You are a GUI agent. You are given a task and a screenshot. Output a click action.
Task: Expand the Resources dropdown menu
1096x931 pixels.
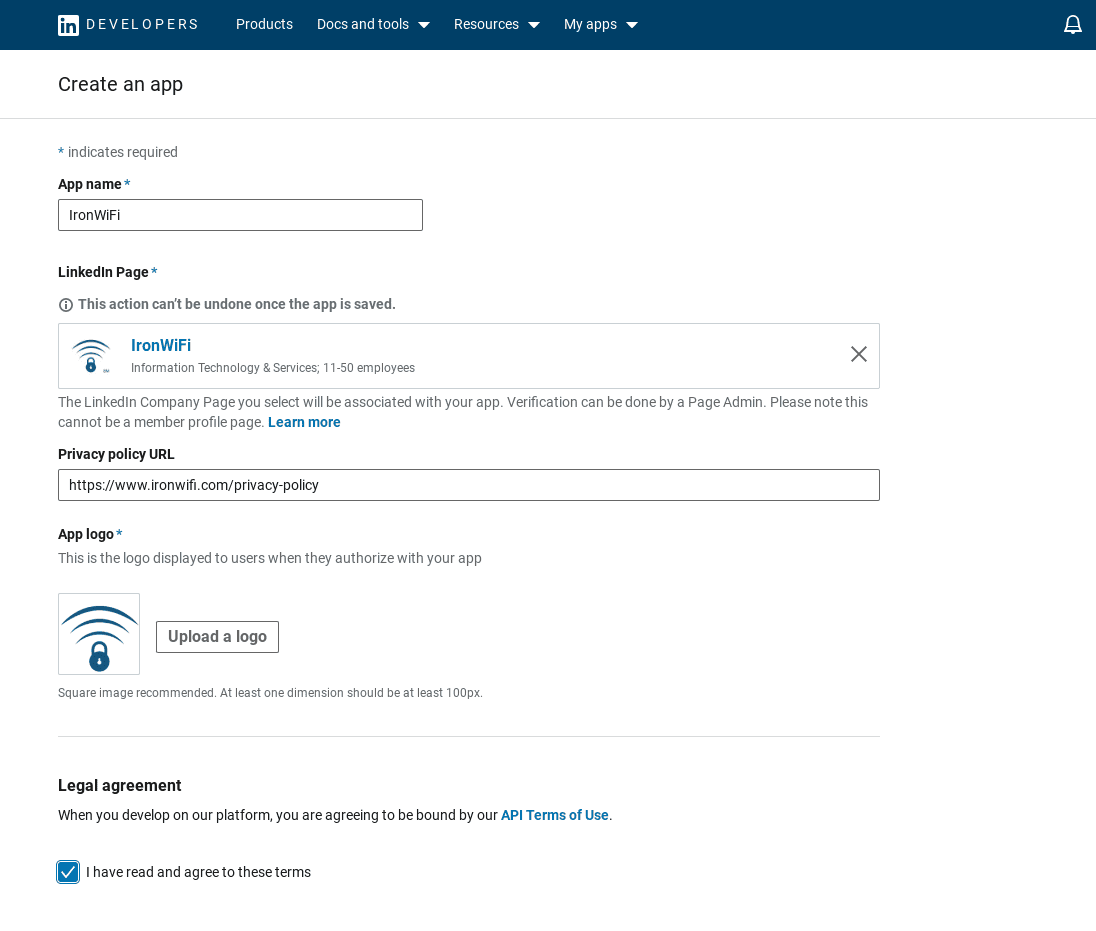point(496,24)
